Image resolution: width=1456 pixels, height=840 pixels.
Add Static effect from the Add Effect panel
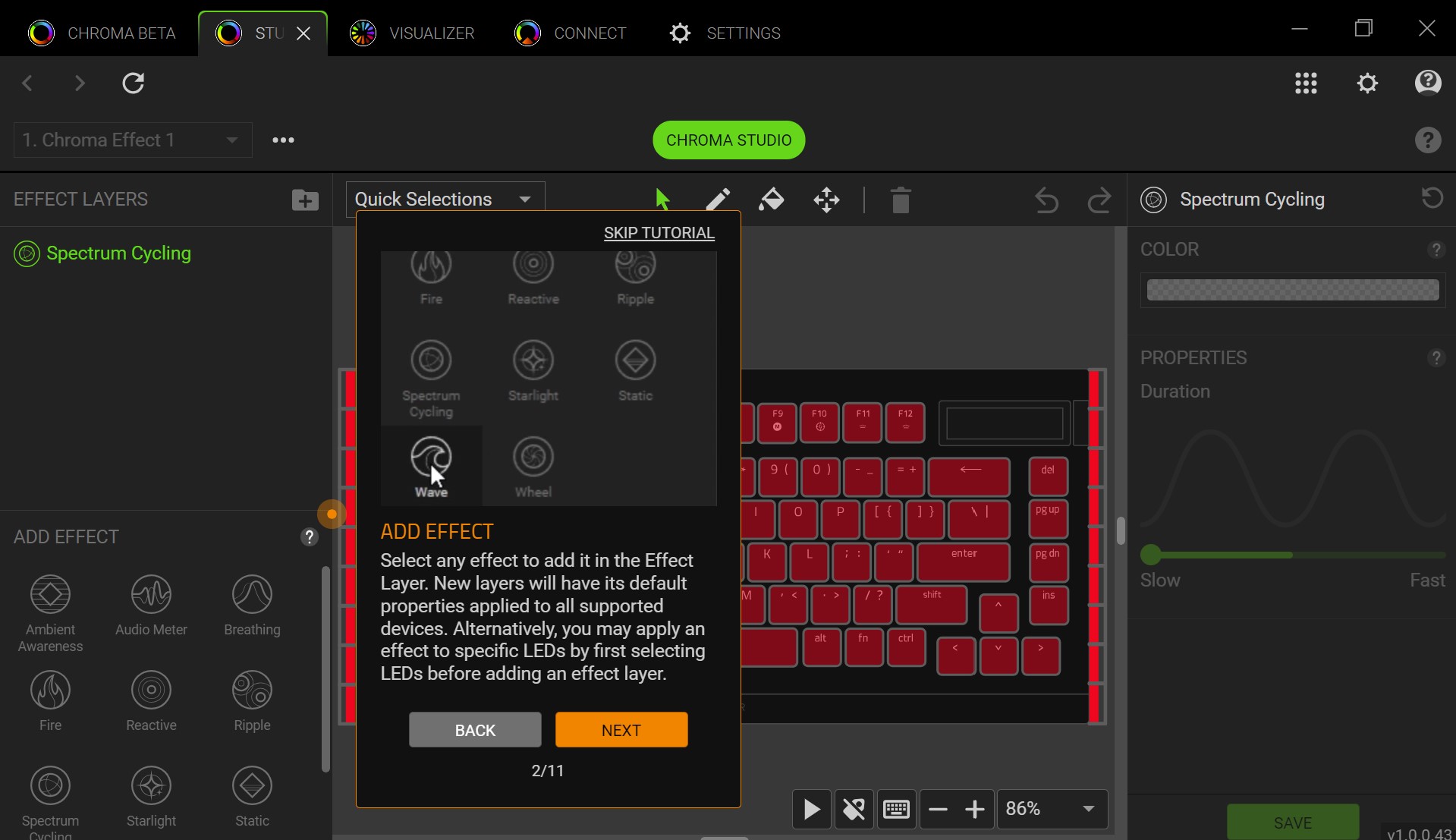click(252, 797)
